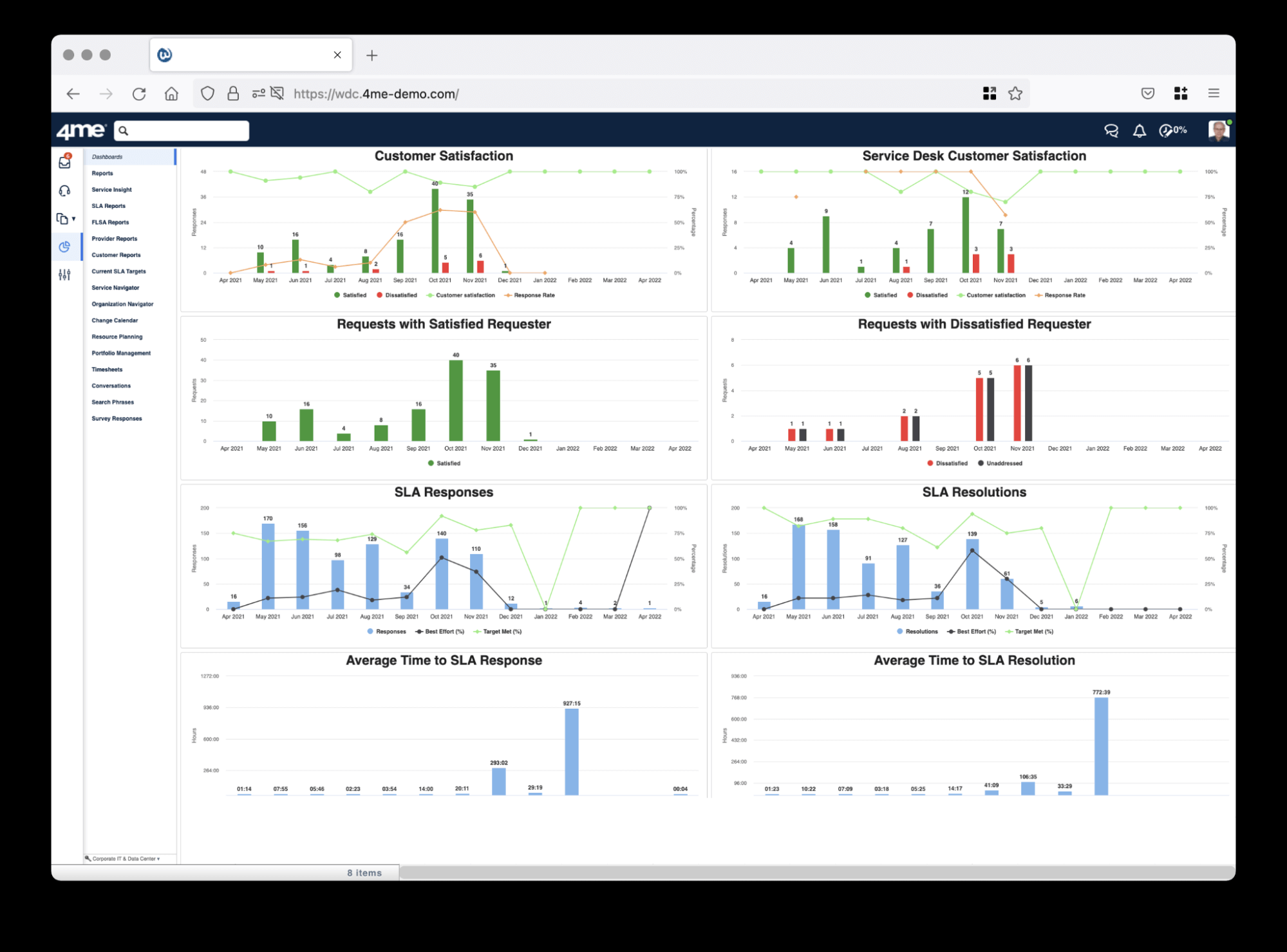Click the Customer Satisfaction chart title
This screenshot has width=1287, height=952.
pyautogui.click(x=444, y=156)
